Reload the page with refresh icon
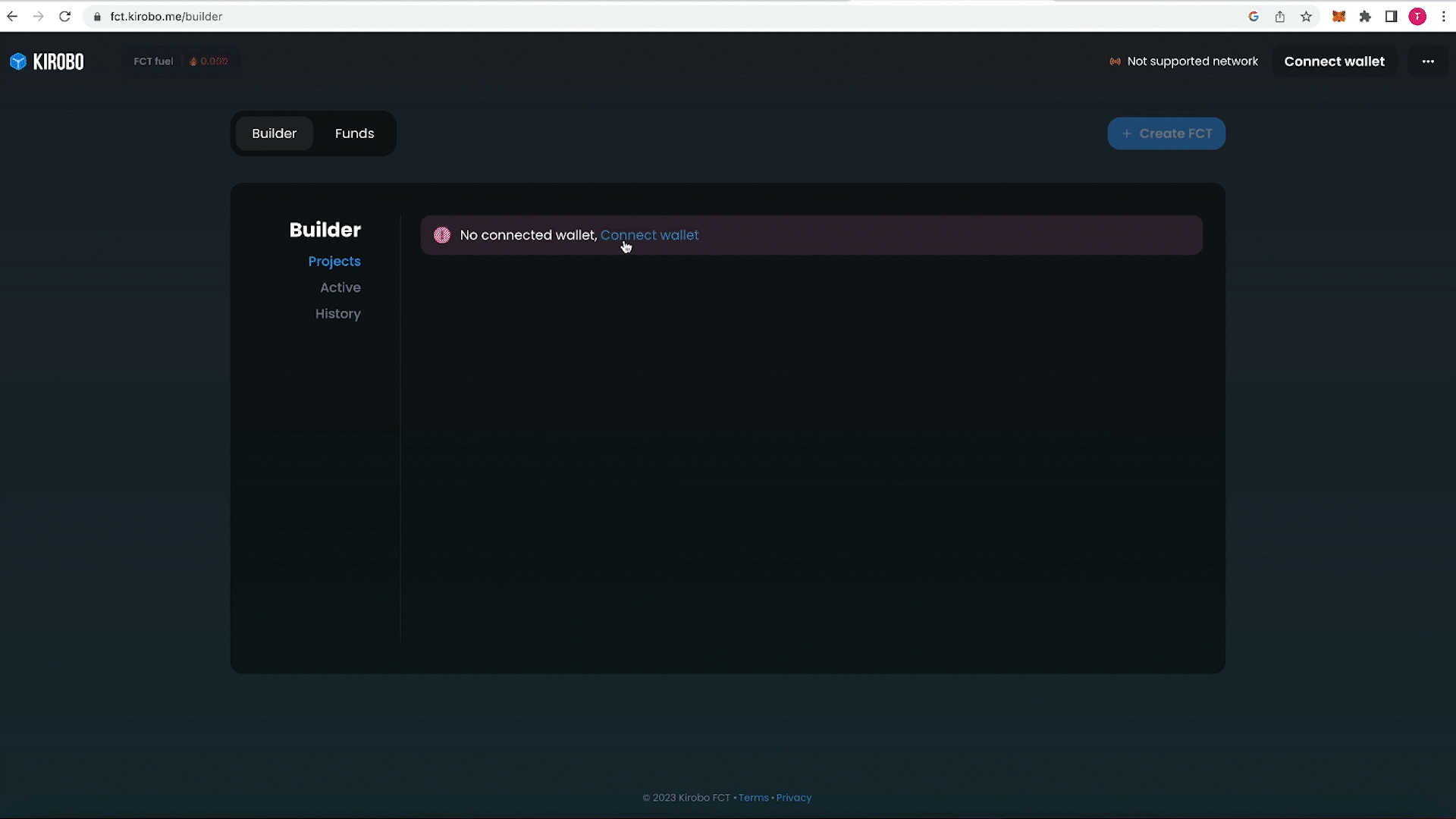The height and width of the screenshot is (819, 1456). pyautogui.click(x=65, y=16)
